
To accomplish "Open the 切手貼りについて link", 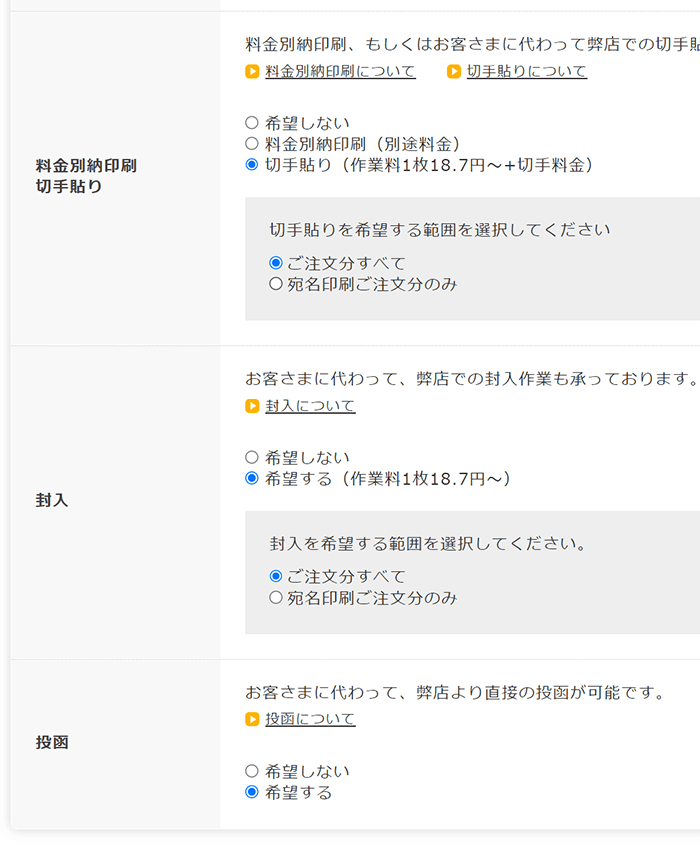I will 526,72.
